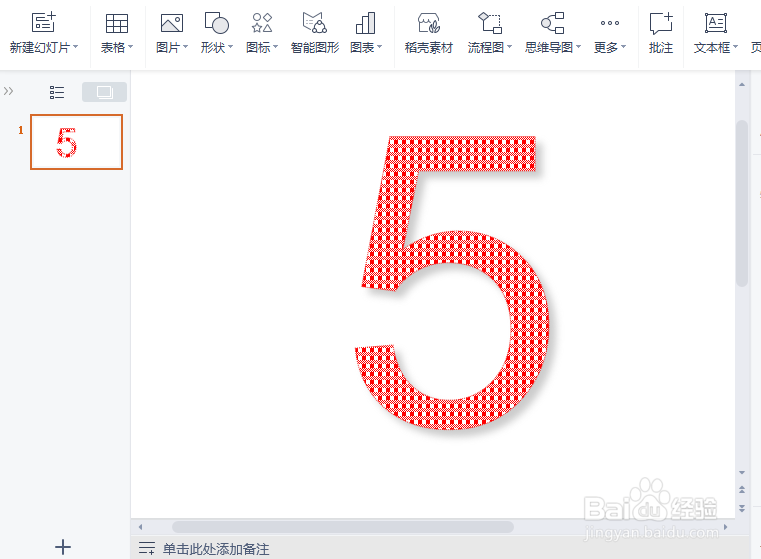Switch to outline view in slide panel

pyautogui.click(x=57, y=92)
